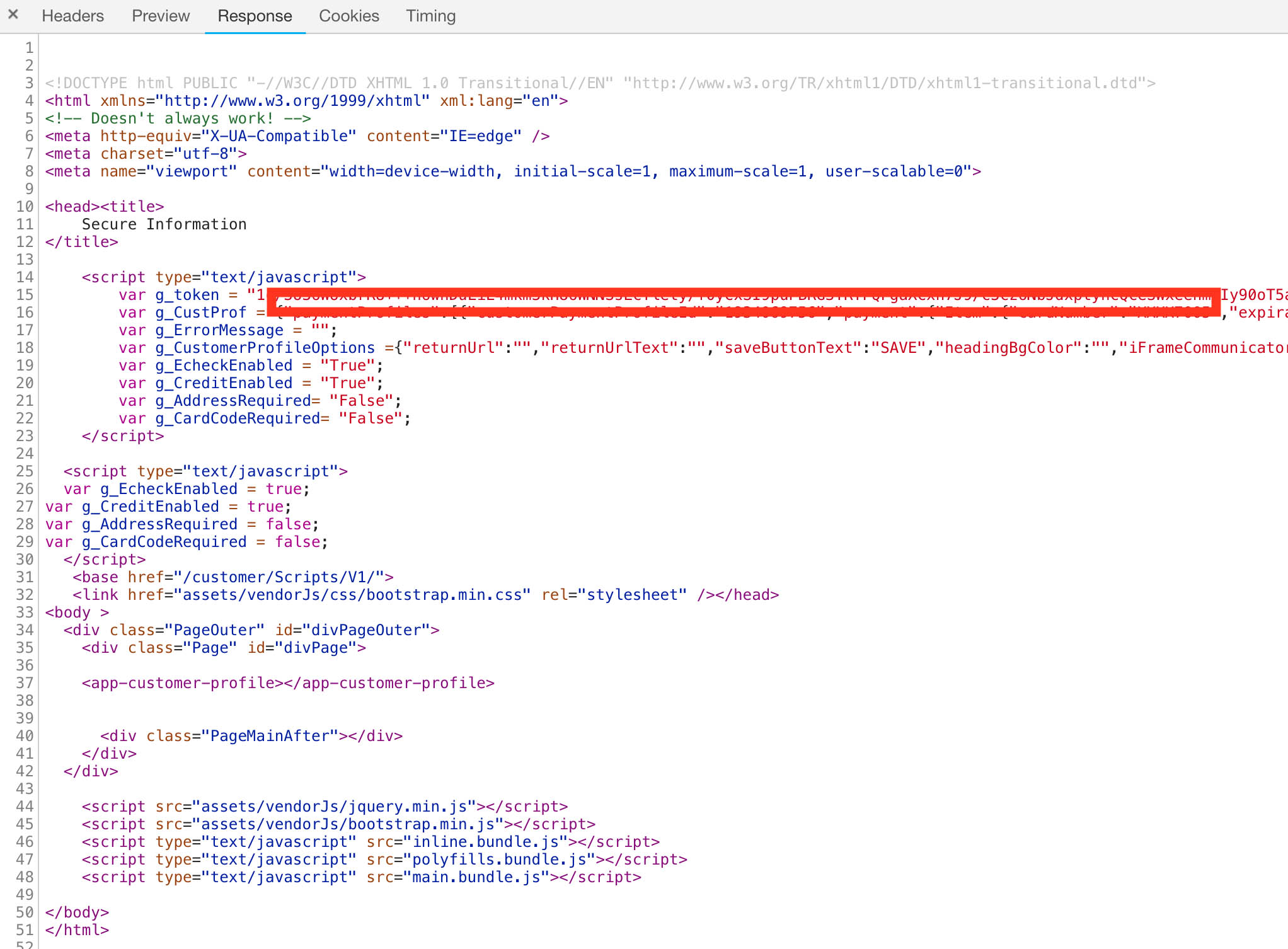Click line number 15 in gutter
This screenshot has width=1288, height=949.
click(x=25, y=295)
